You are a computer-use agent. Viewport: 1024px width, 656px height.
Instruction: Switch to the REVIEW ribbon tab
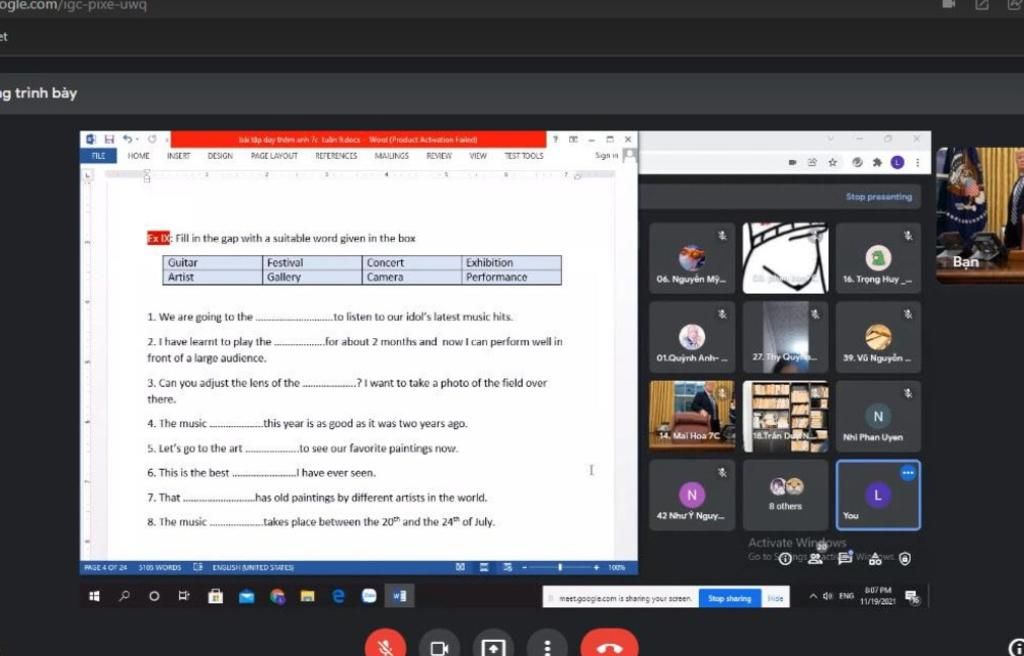[439, 156]
